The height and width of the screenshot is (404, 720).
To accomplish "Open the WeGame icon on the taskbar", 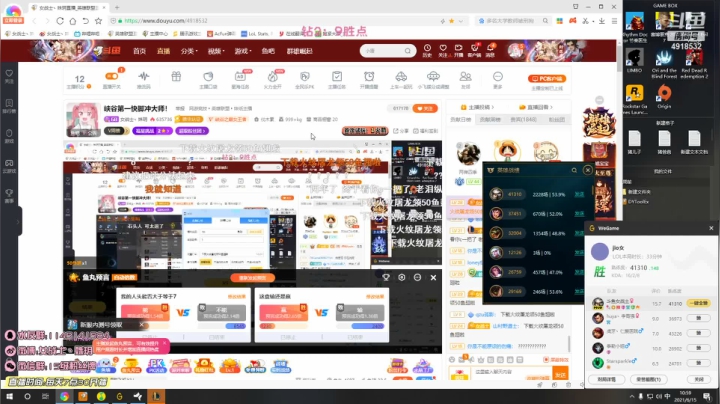I will (x=119, y=396).
